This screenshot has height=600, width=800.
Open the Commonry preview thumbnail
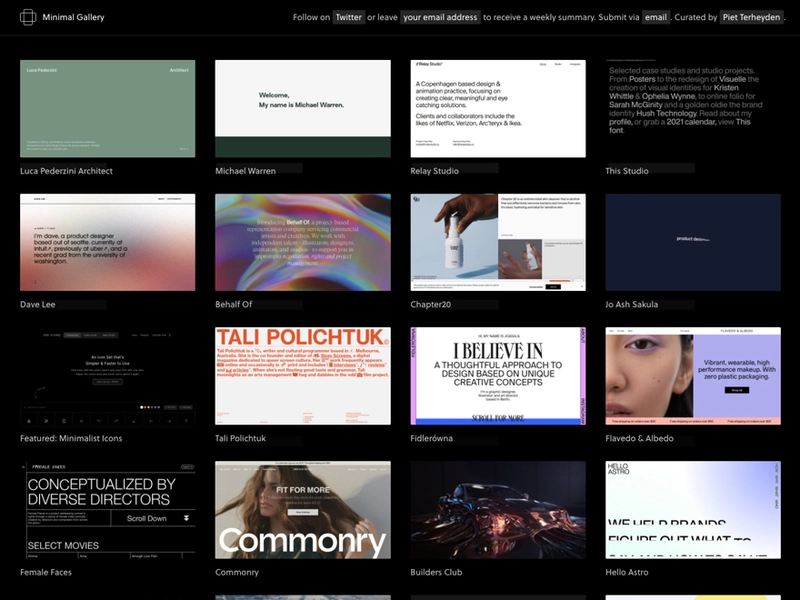point(303,510)
